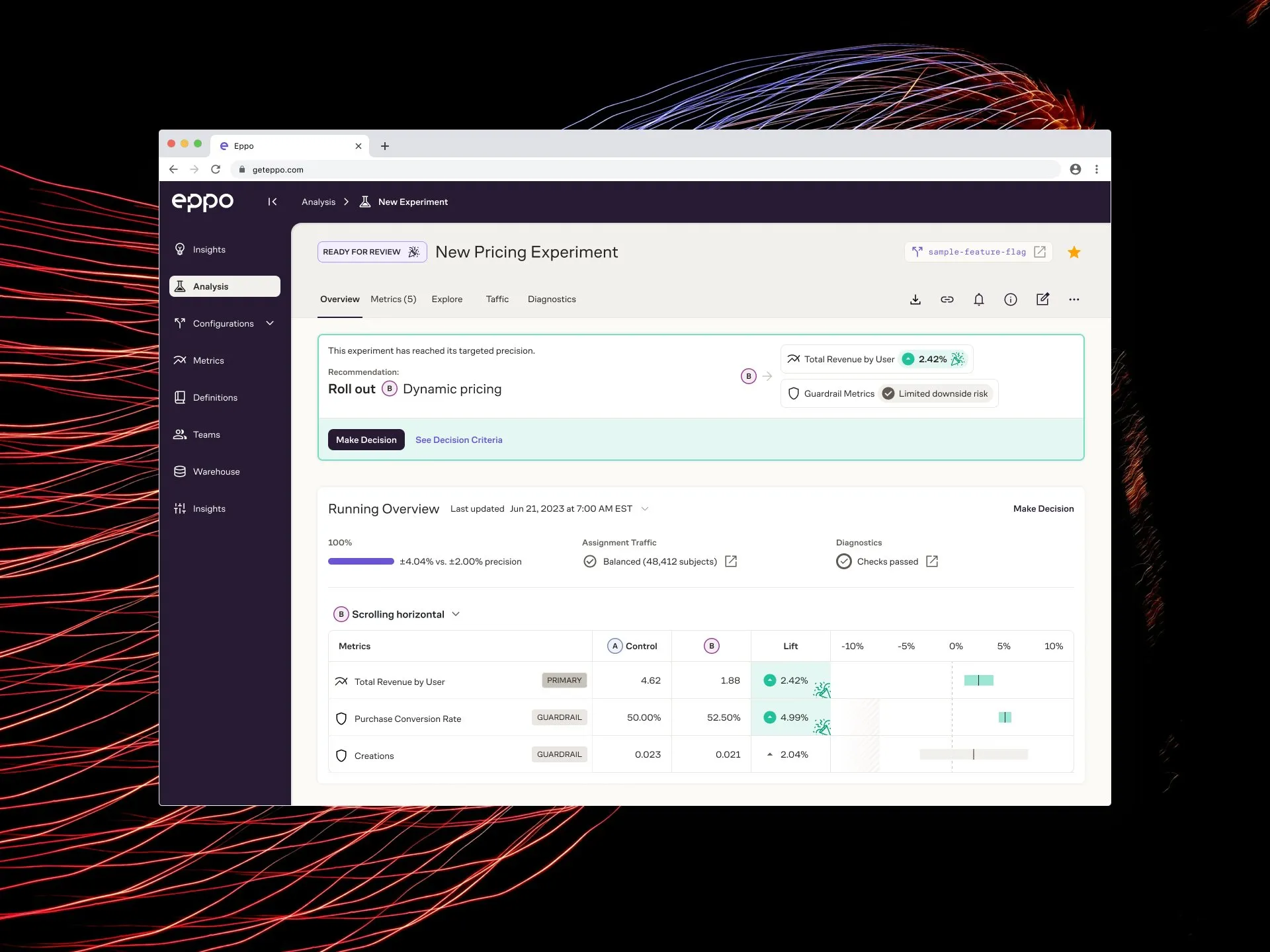Click the Limited downside risk badge
This screenshot has height=952, width=1270.
coord(935,393)
